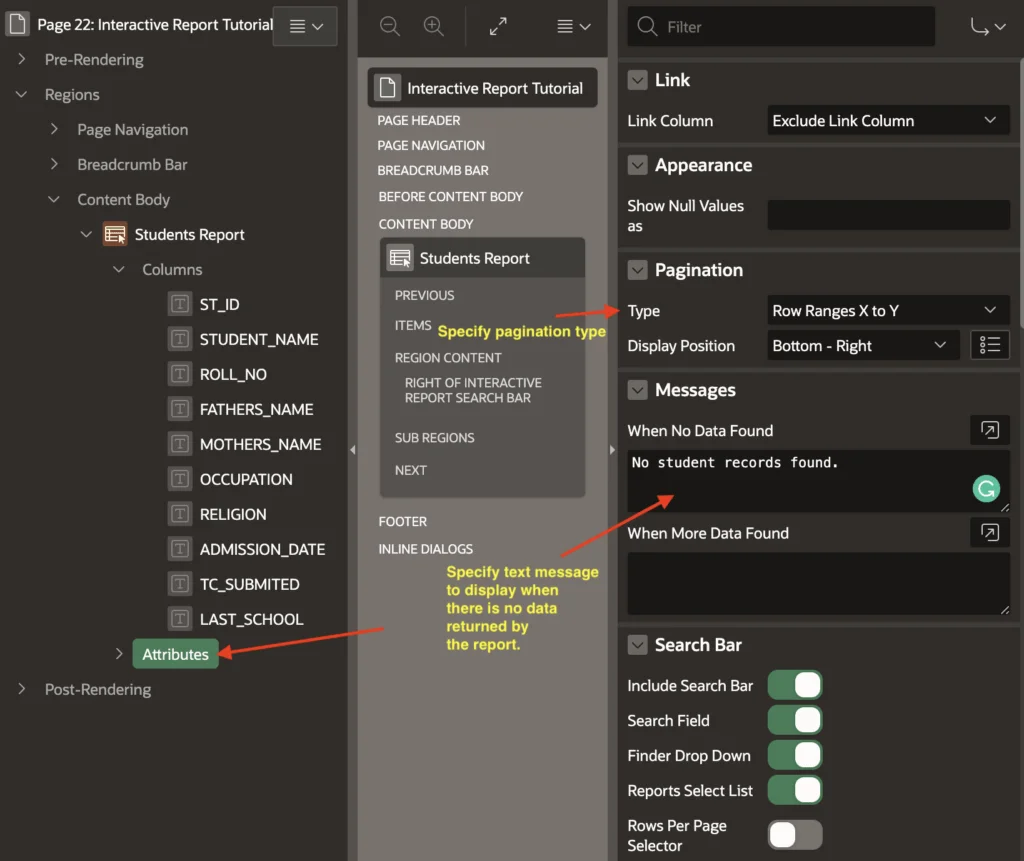Select the ROLL_NO column icon
This screenshot has height=861, width=1024.
tap(180, 374)
